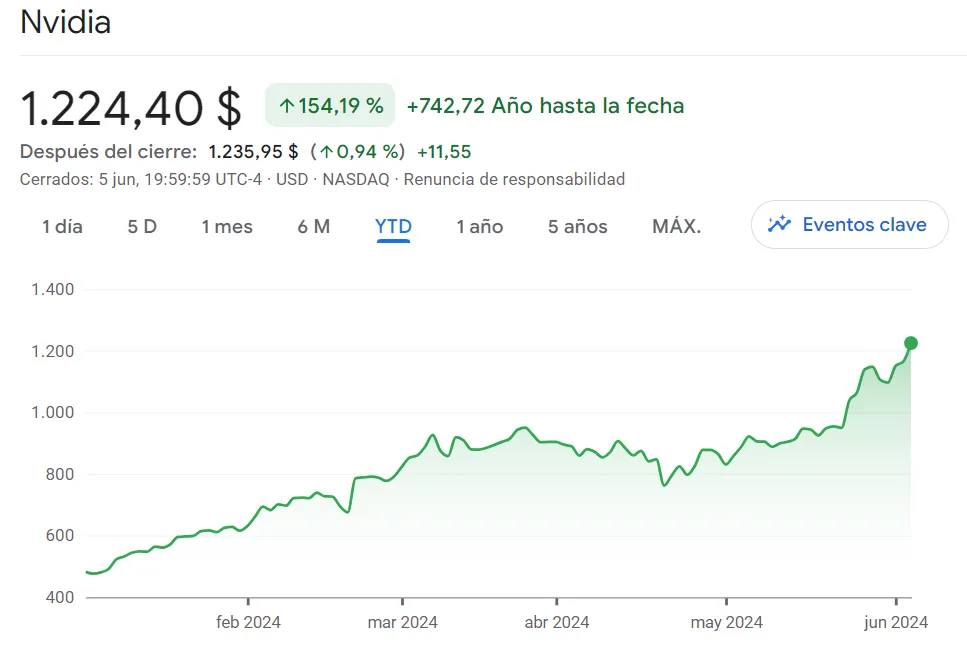Open the 5 años range
The height and width of the screenshot is (649, 967).
click(578, 227)
